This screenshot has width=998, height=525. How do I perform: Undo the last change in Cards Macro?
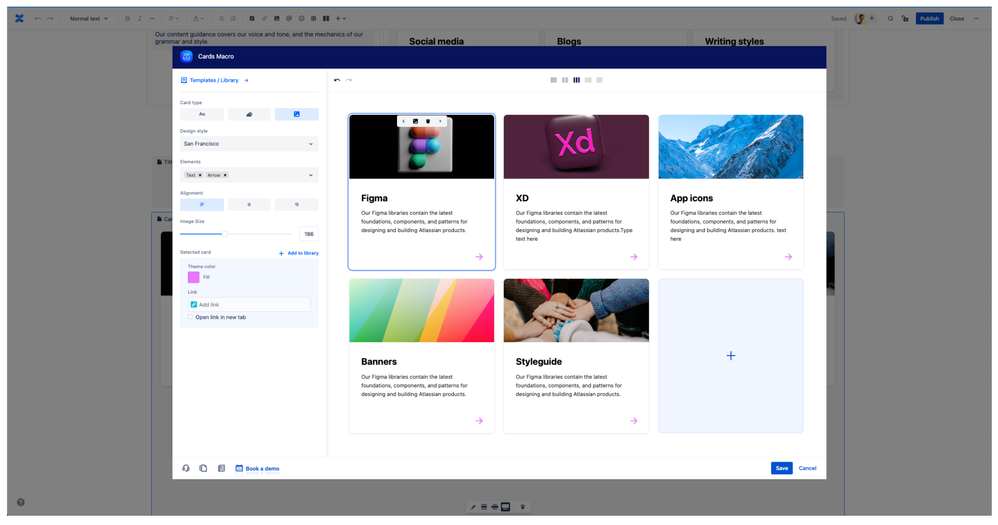pos(337,80)
